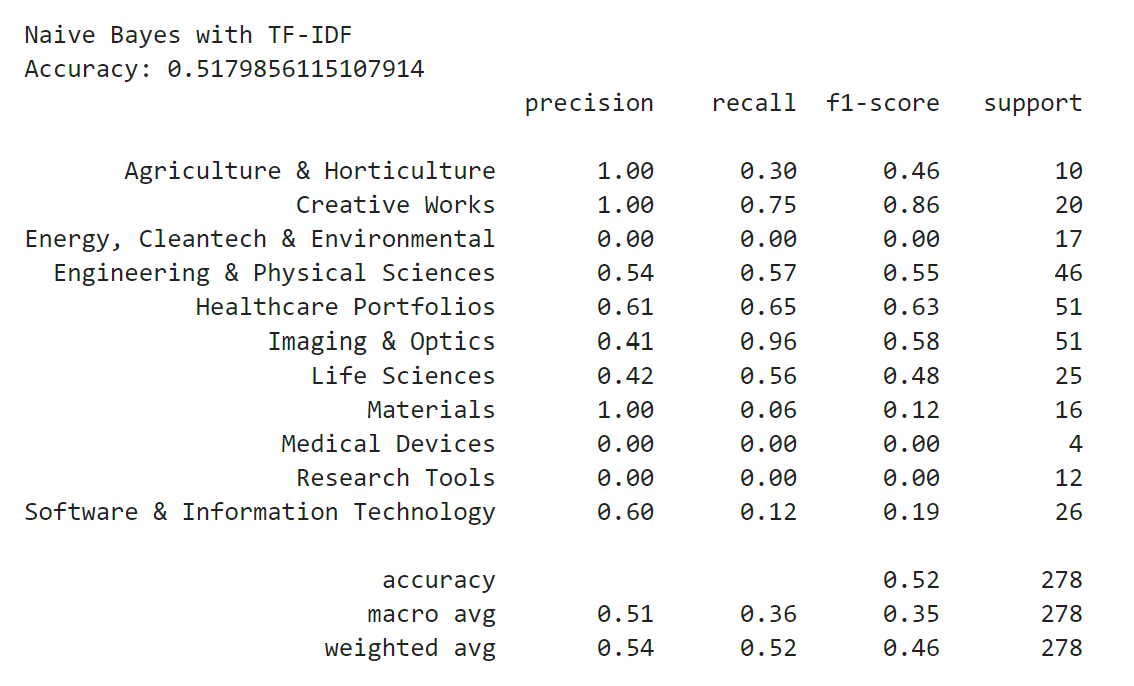Click the support column header
This screenshot has height=686, width=1134.
[1033, 104]
